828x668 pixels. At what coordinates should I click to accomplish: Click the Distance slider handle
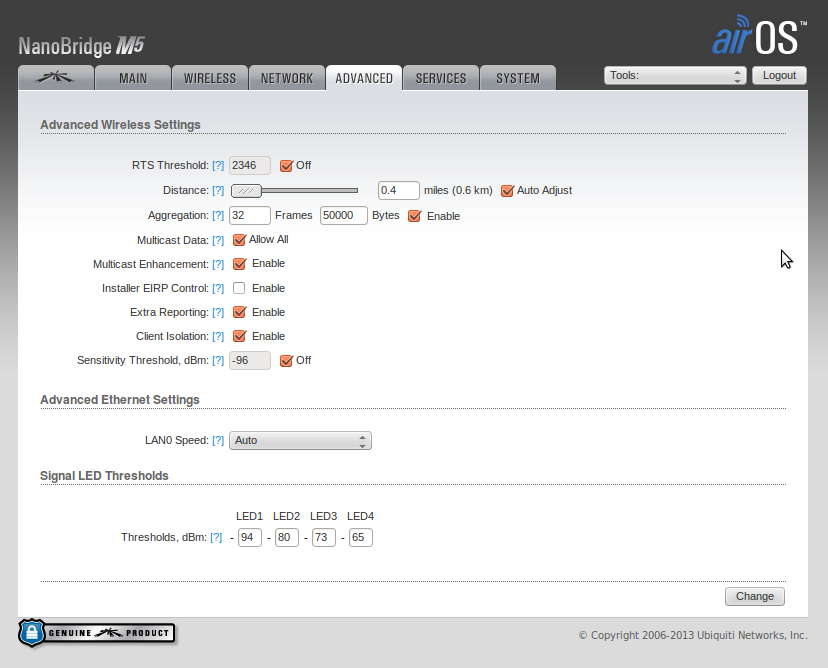click(x=247, y=190)
